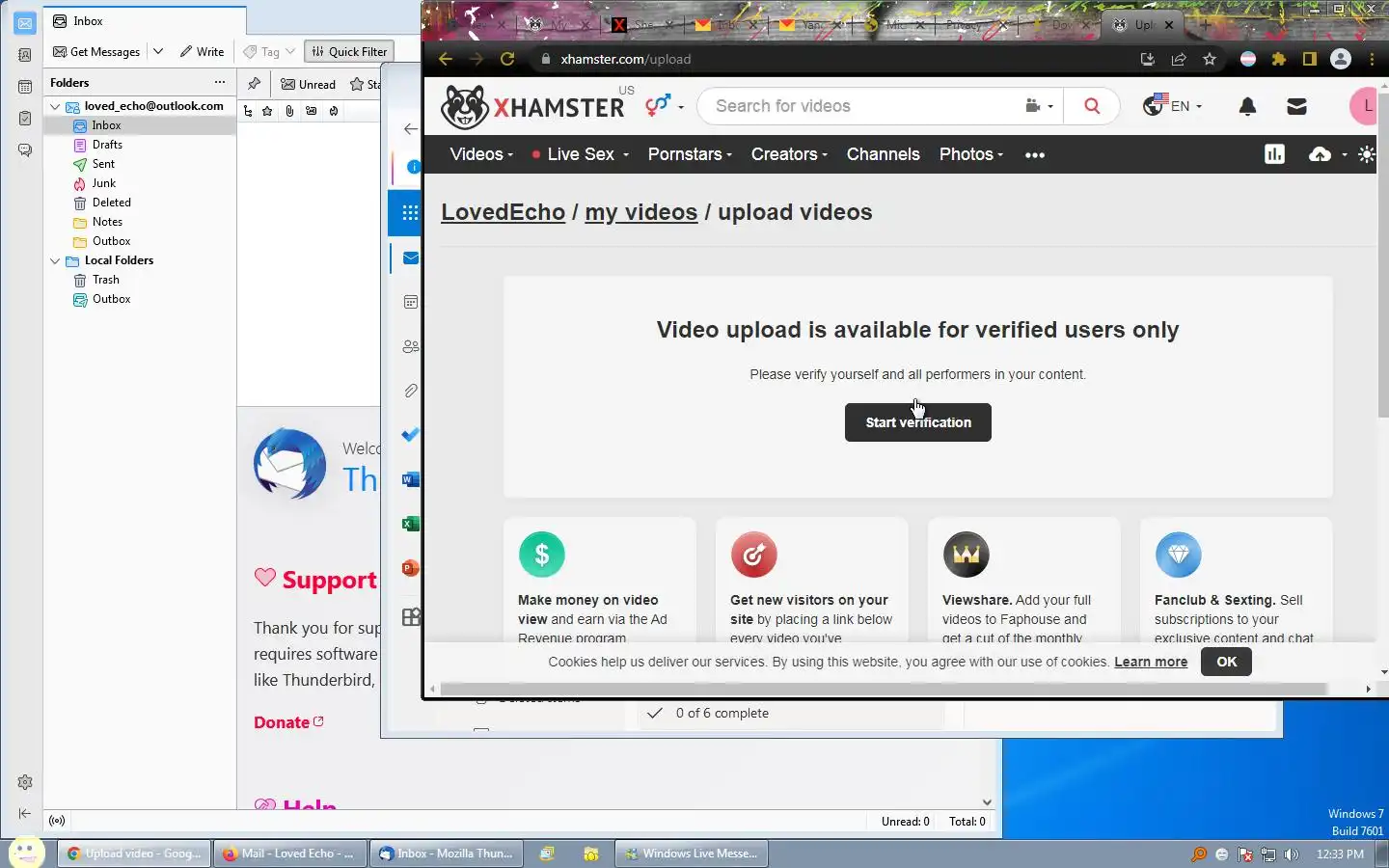Dismiss cookies notice with OK
The width and height of the screenshot is (1389, 868).
pos(1226,662)
